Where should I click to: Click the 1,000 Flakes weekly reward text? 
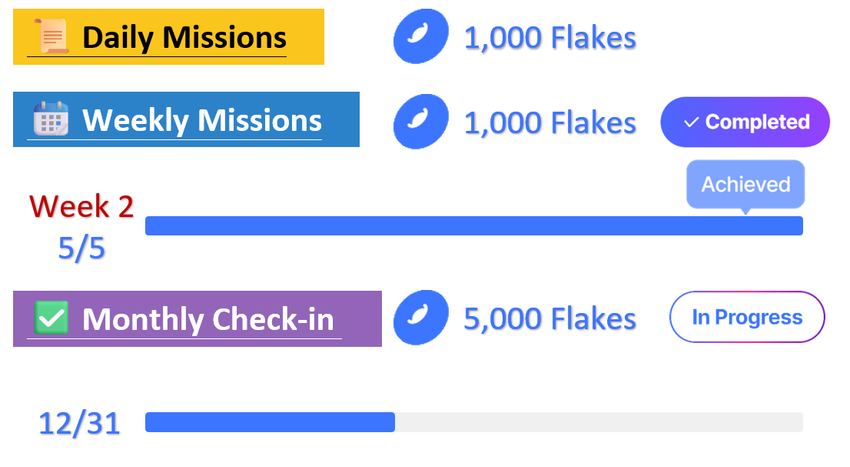point(549,122)
